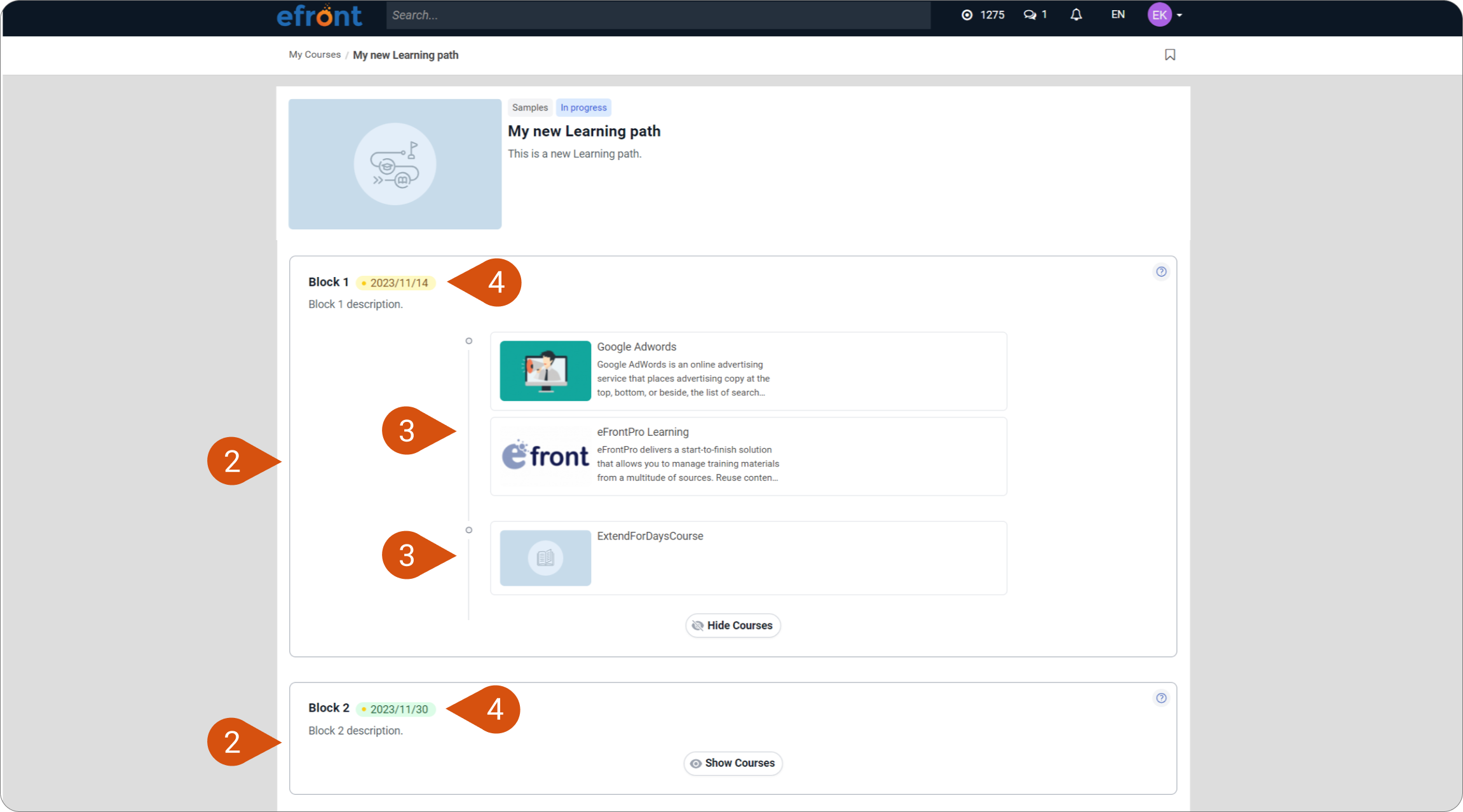Open the EN language selector

[1118, 15]
